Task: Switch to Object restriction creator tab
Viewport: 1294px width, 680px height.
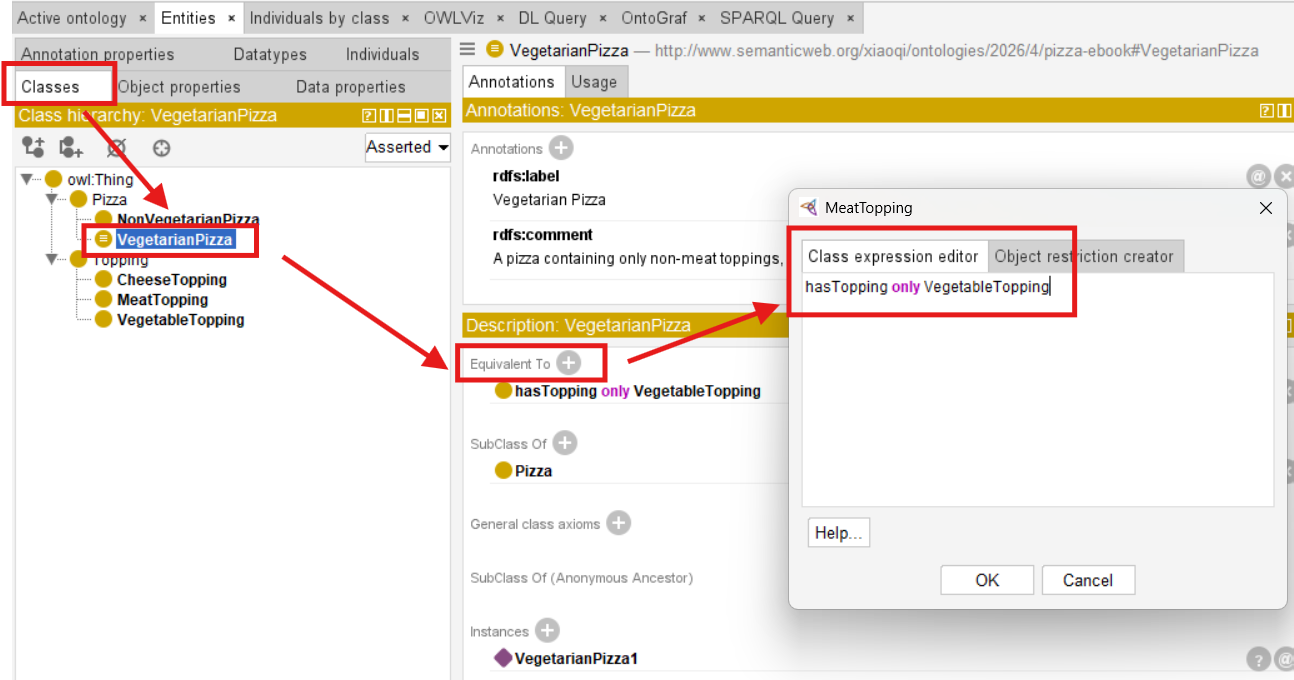Action: [x=1084, y=256]
